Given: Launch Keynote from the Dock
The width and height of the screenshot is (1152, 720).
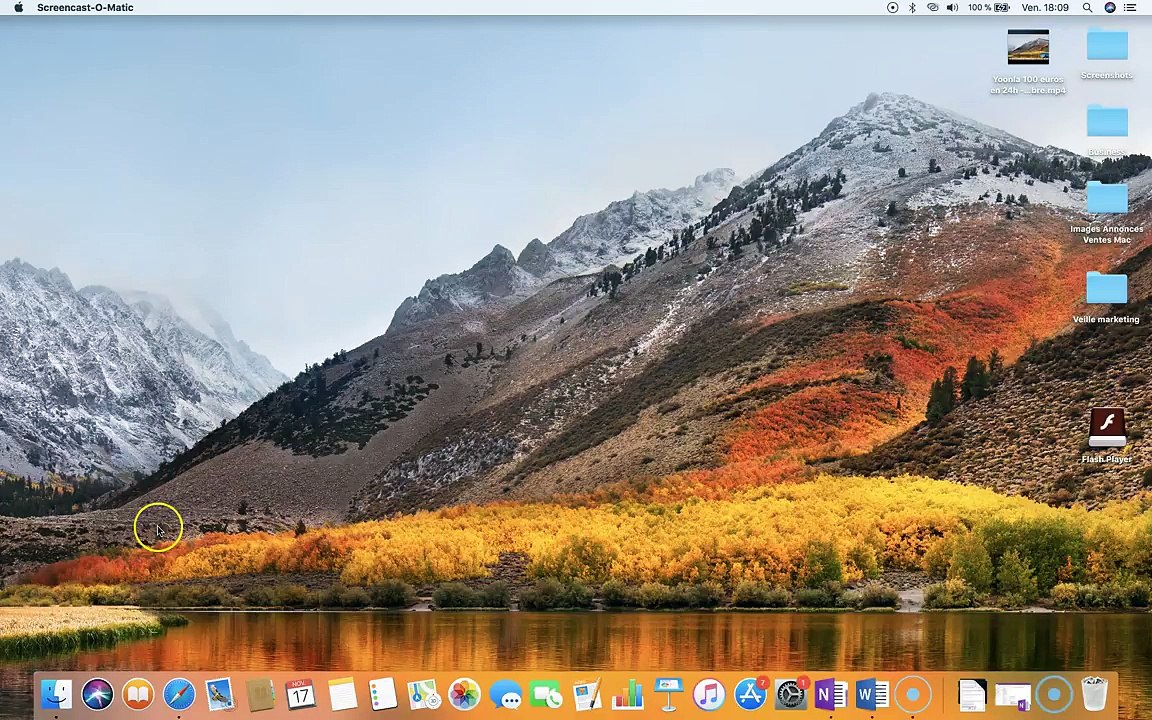Looking at the screenshot, I should click(x=669, y=694).
